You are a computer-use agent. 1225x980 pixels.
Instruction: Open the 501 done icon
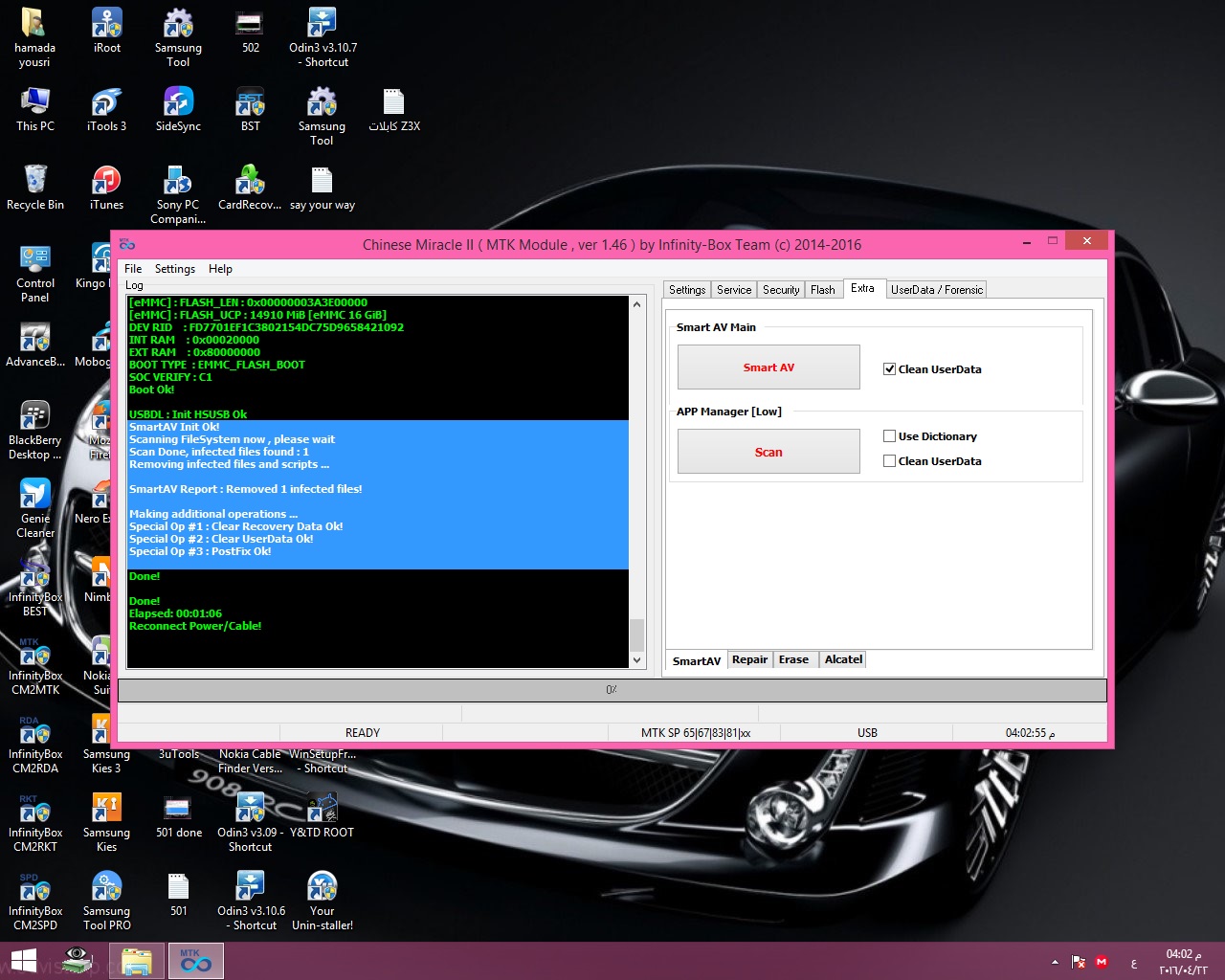(x=178, y=815)
